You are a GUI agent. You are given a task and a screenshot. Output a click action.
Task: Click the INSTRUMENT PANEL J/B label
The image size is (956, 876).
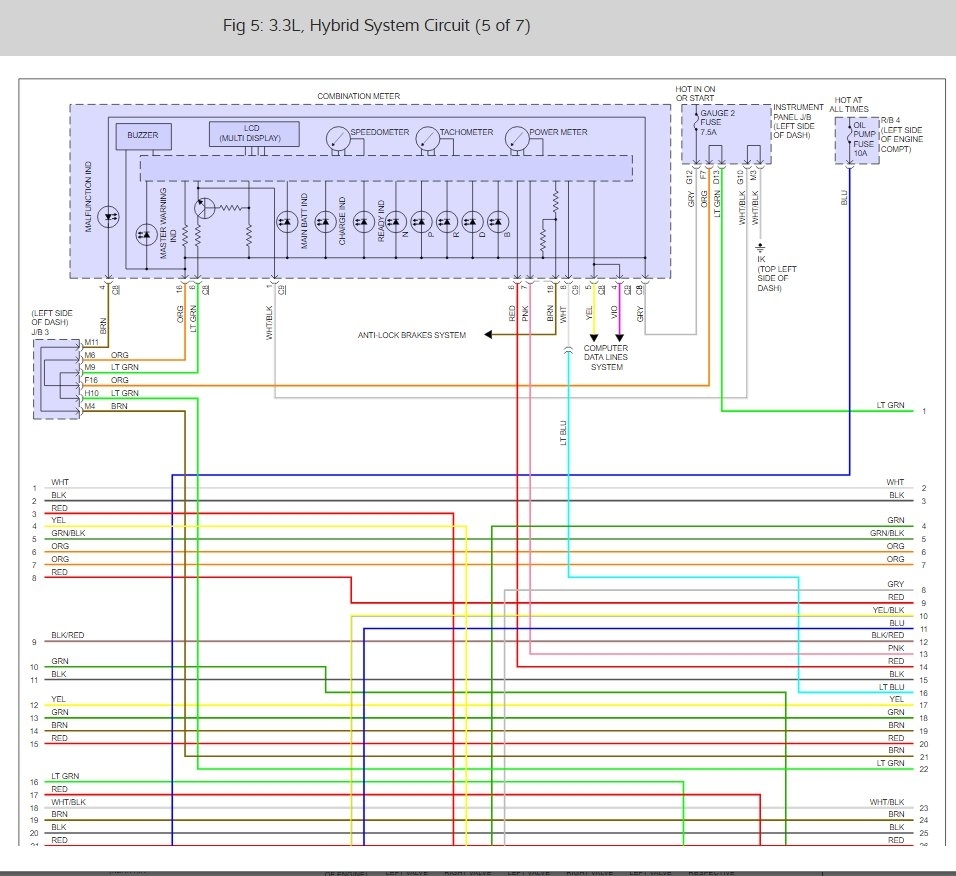tap(798, 121)
